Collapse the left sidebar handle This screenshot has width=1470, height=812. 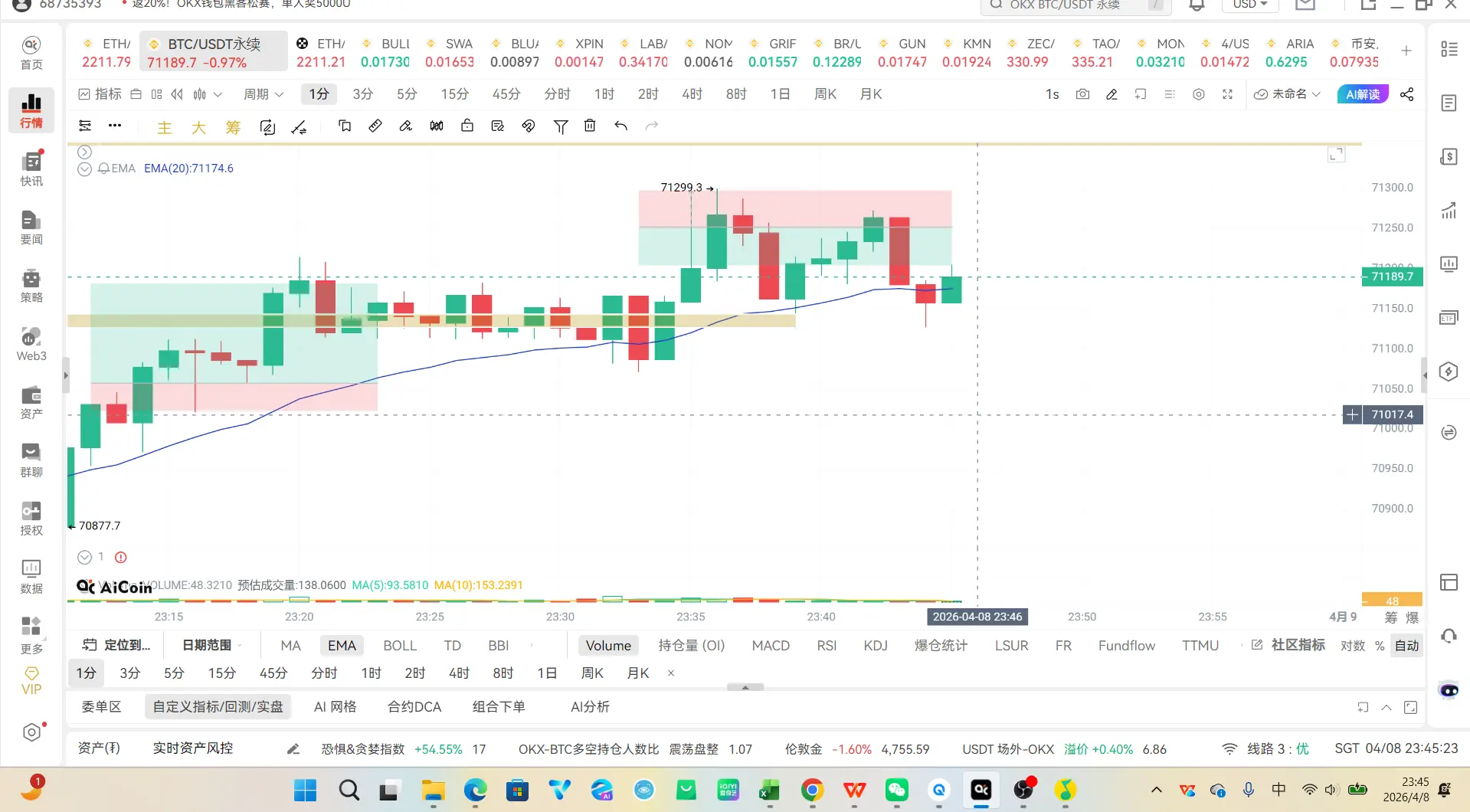(66, 375)
